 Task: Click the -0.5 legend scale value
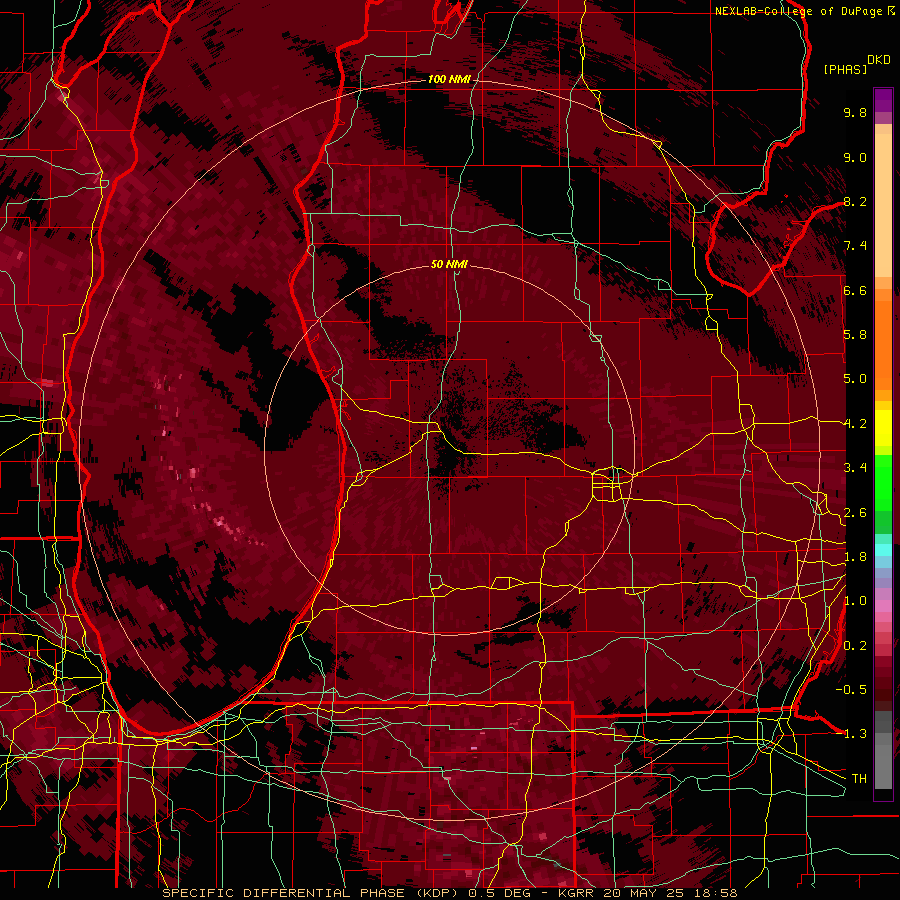click(851, 690)
